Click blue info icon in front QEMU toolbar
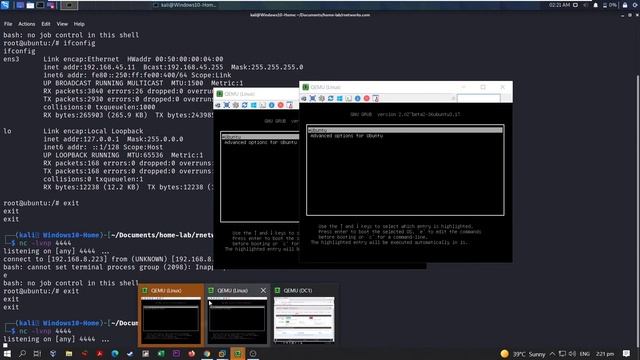 (x=358, y=98)
